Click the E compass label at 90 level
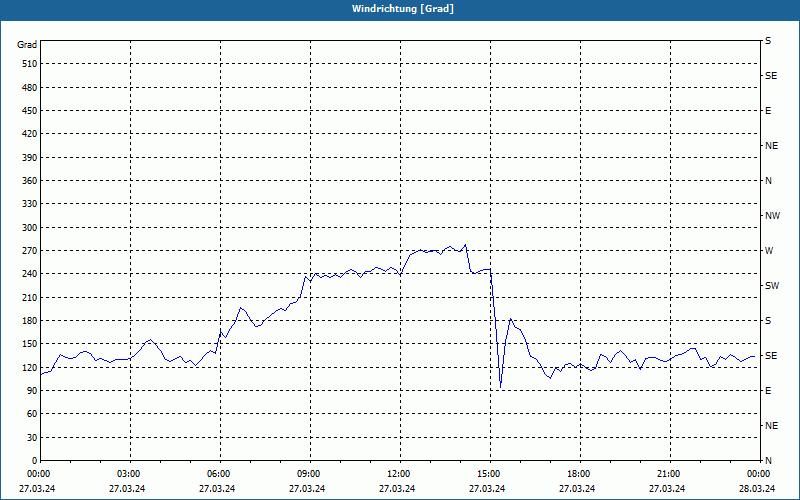The image size is (800, 500). tap(768, 391)
